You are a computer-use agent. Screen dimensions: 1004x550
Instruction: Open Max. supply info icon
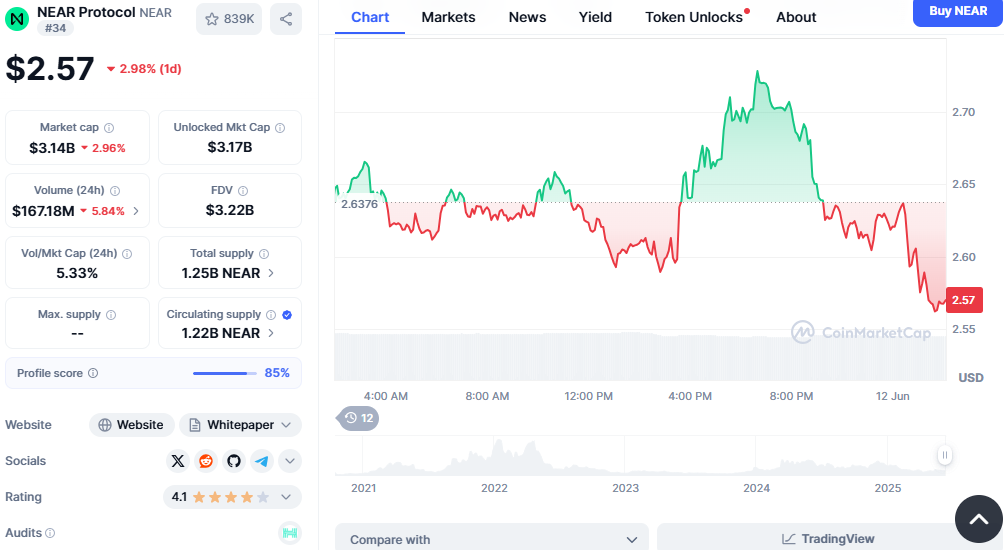click(111, 315)
